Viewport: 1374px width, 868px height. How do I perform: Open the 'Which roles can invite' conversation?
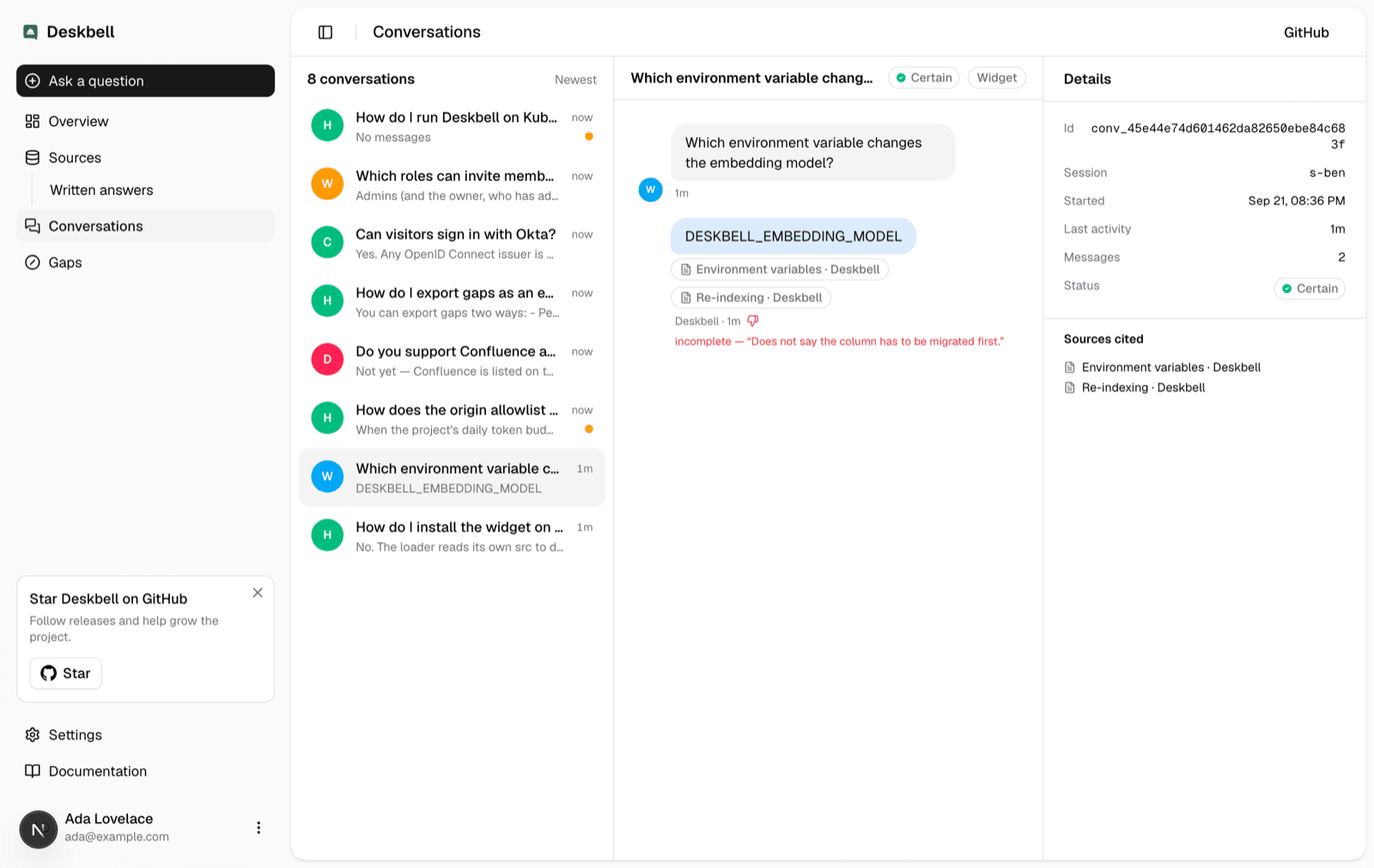[x=453, y=185]
